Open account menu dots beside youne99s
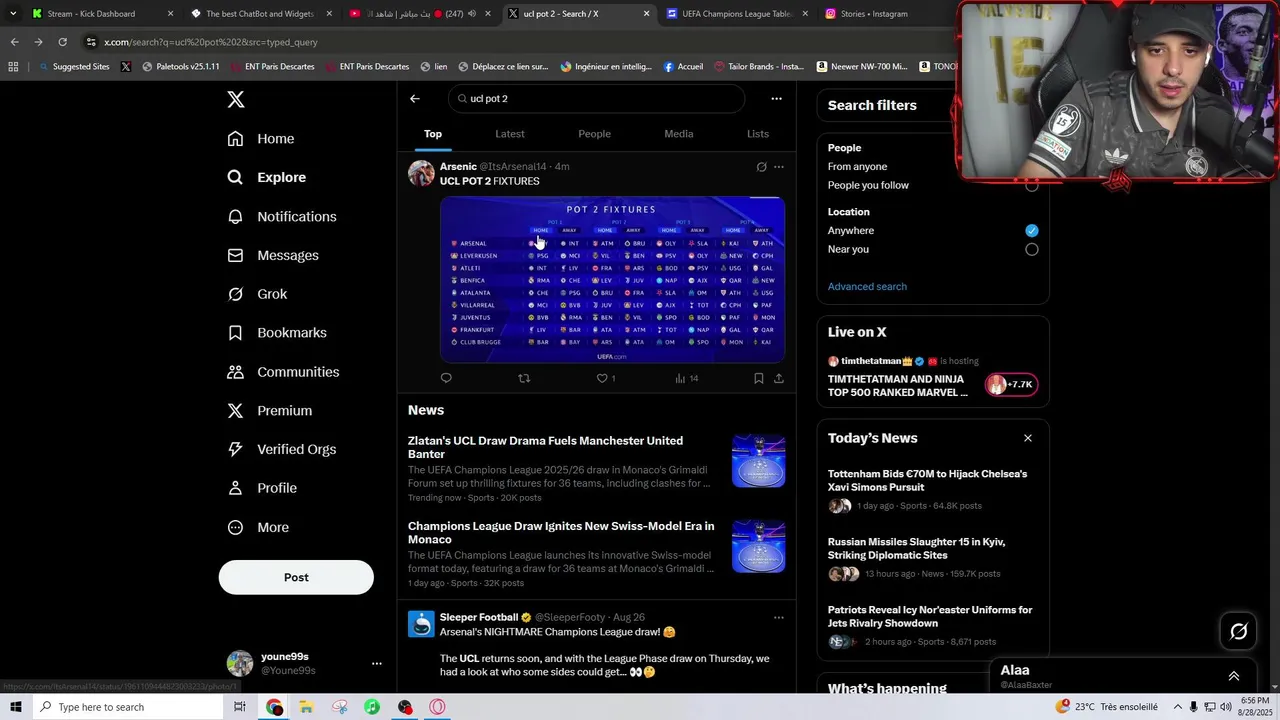Screen dimensions: 1280x720 coord(377,663)
